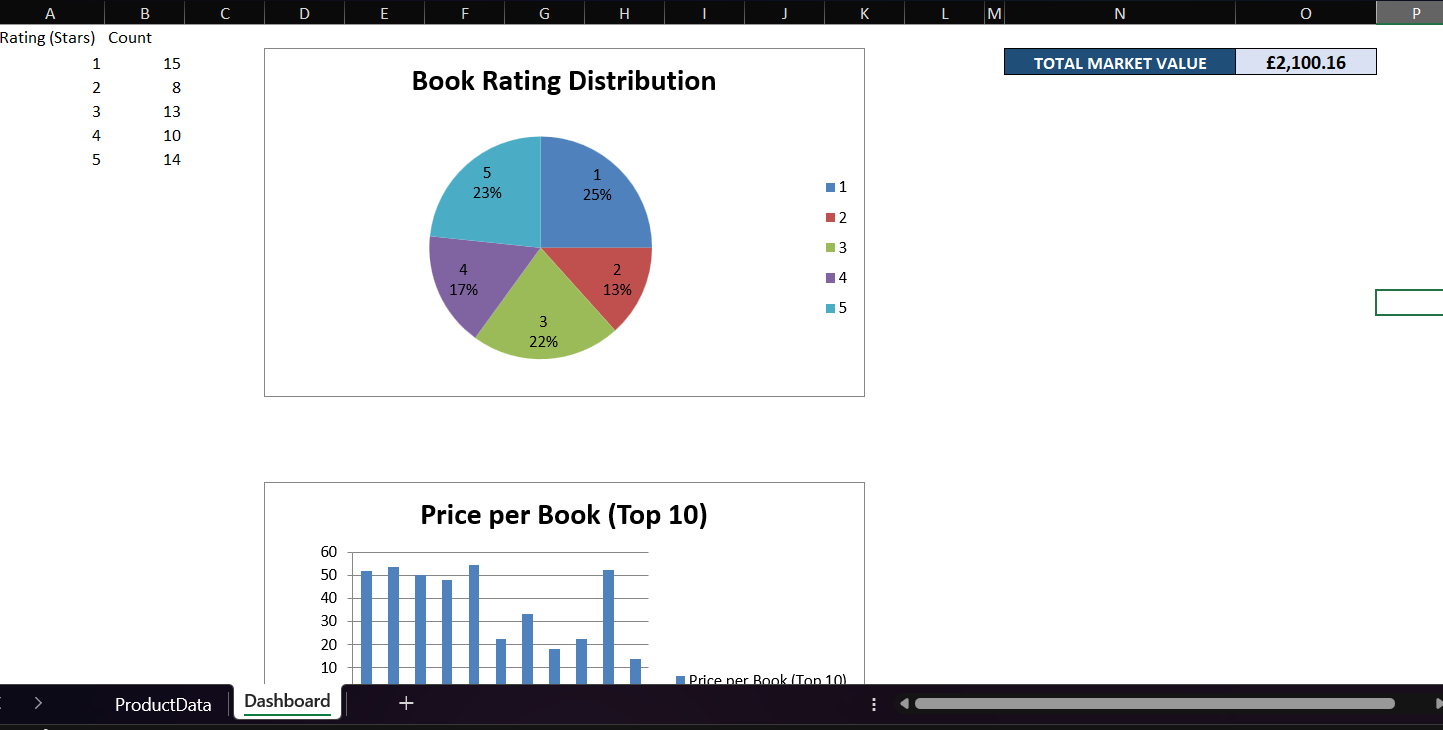This screenshot has width=1443, height=730.
Task: Click the horizontal scrollbar thumb
Action: pos(1154,704)
